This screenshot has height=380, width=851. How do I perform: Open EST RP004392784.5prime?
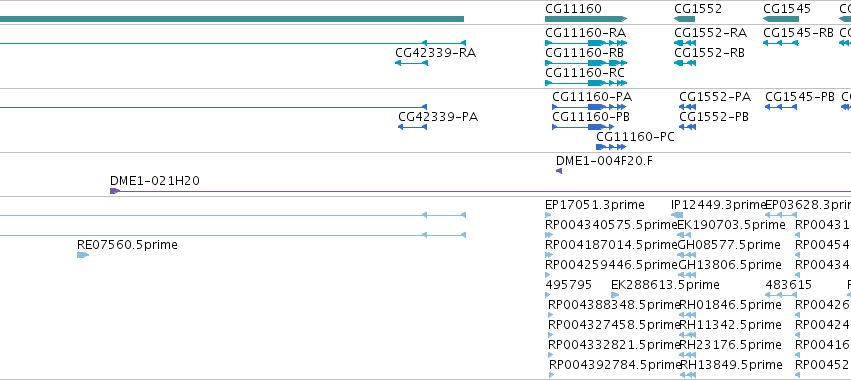tap(615, 365)
